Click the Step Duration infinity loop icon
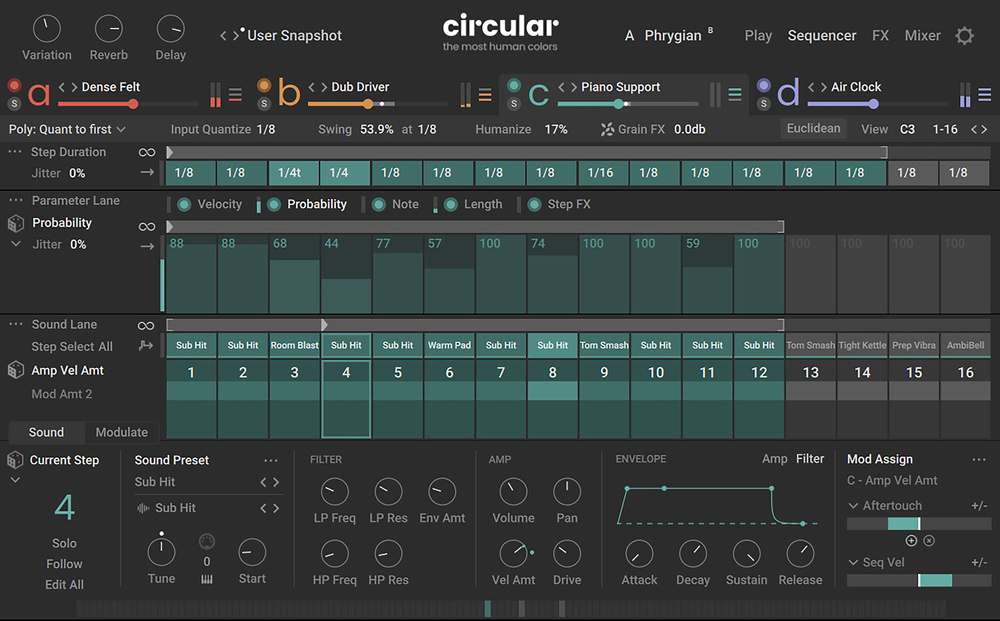 (147, 152)
